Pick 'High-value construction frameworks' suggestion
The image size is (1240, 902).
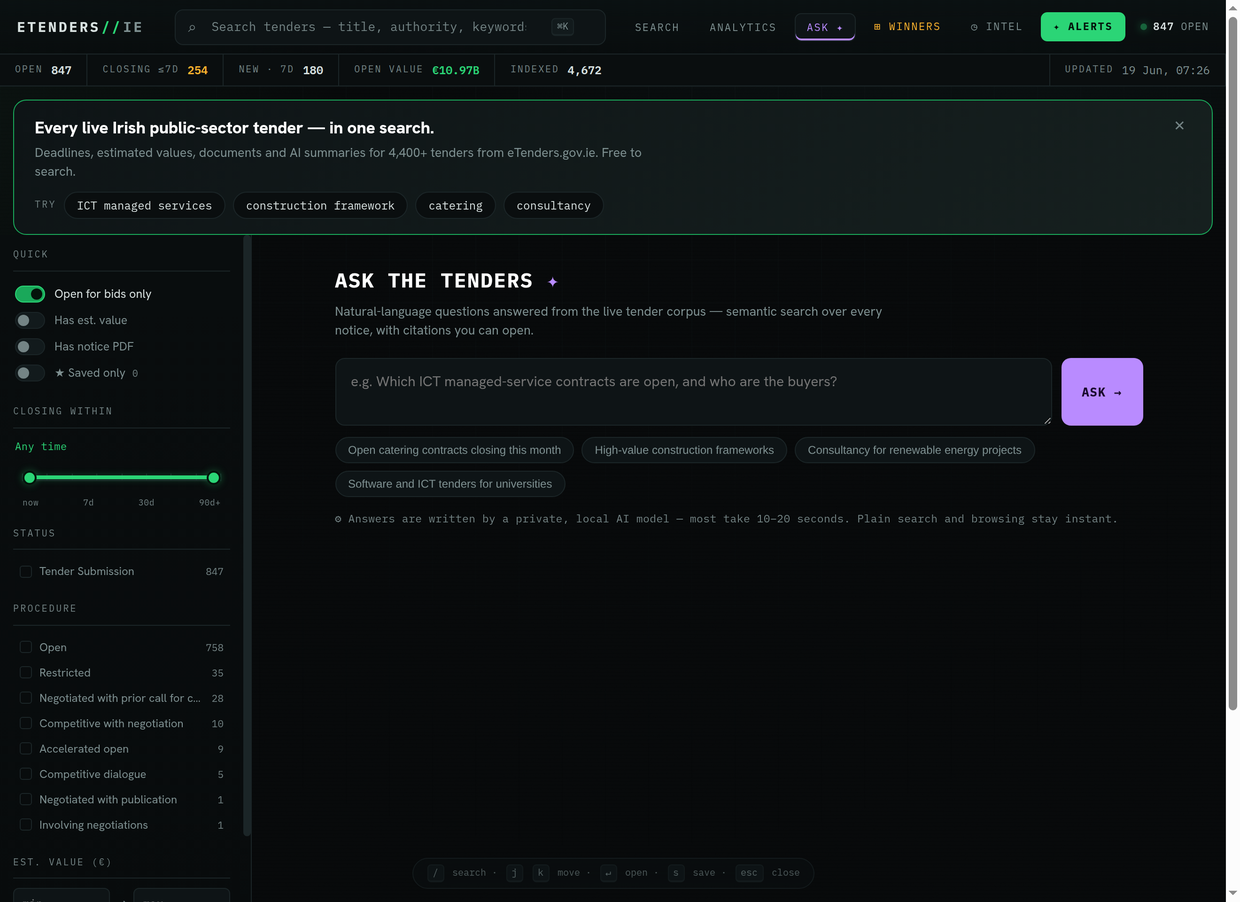[684, 450]
